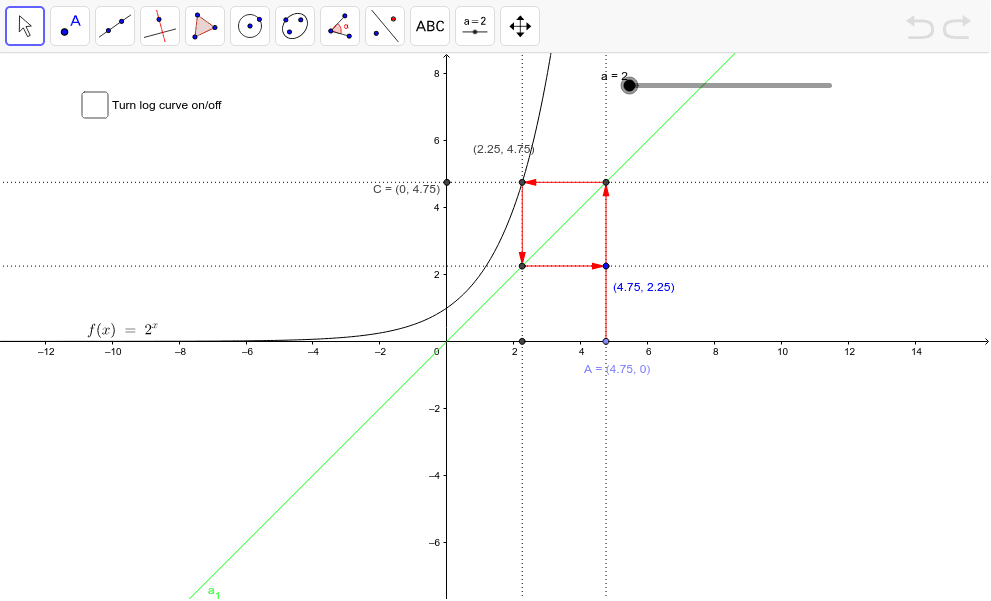991x601 pixels.
Task: Select the Ellipse conic tool
Action: [x=295, y=26]
